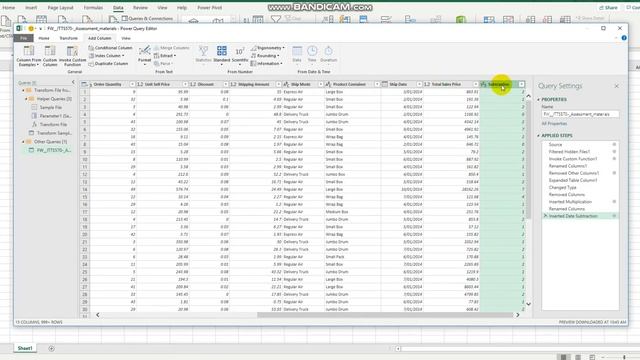Click Column From Examples icon
640x360 pixels.
[29, 51]
